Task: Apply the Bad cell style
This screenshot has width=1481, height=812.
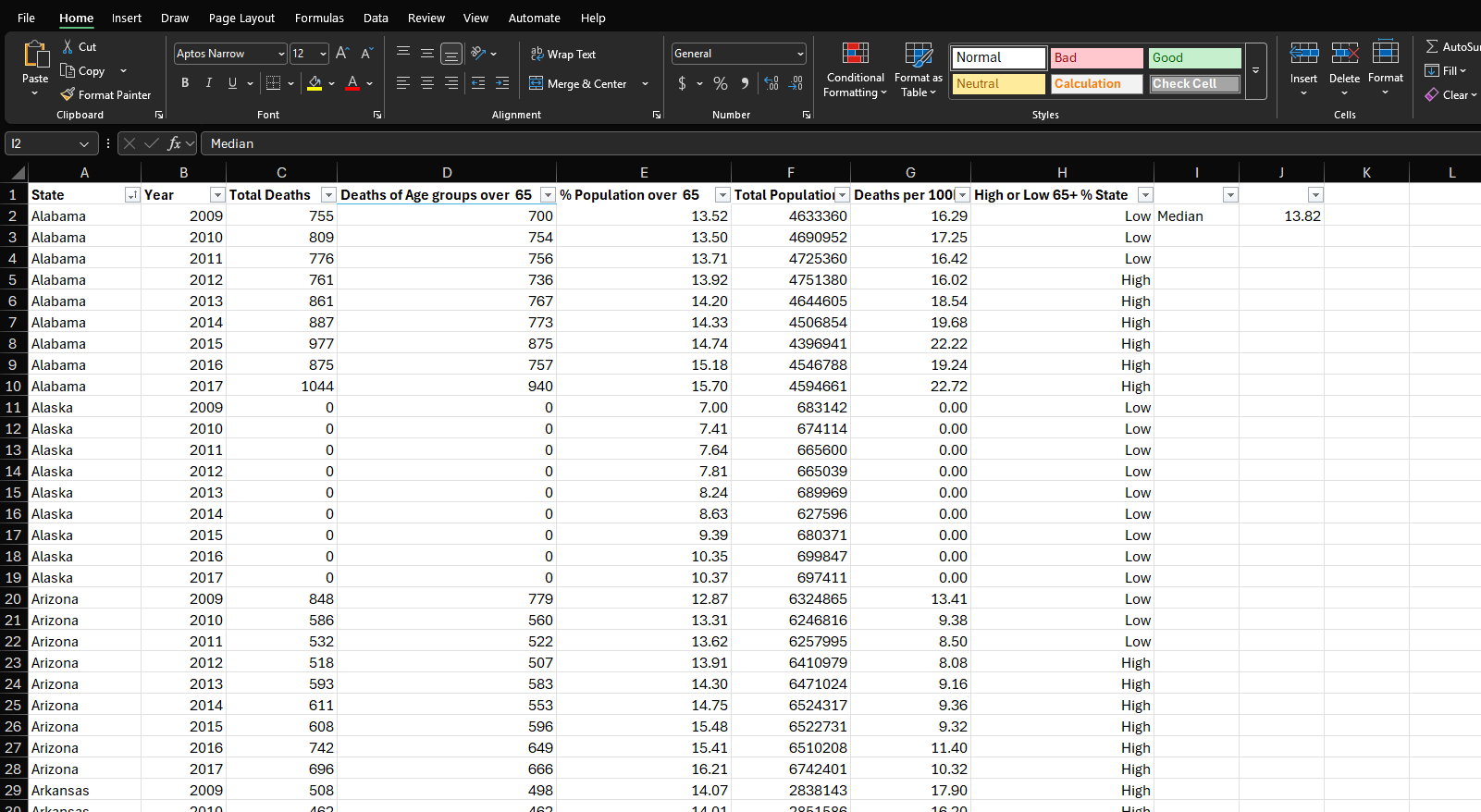Action: 1097,57
